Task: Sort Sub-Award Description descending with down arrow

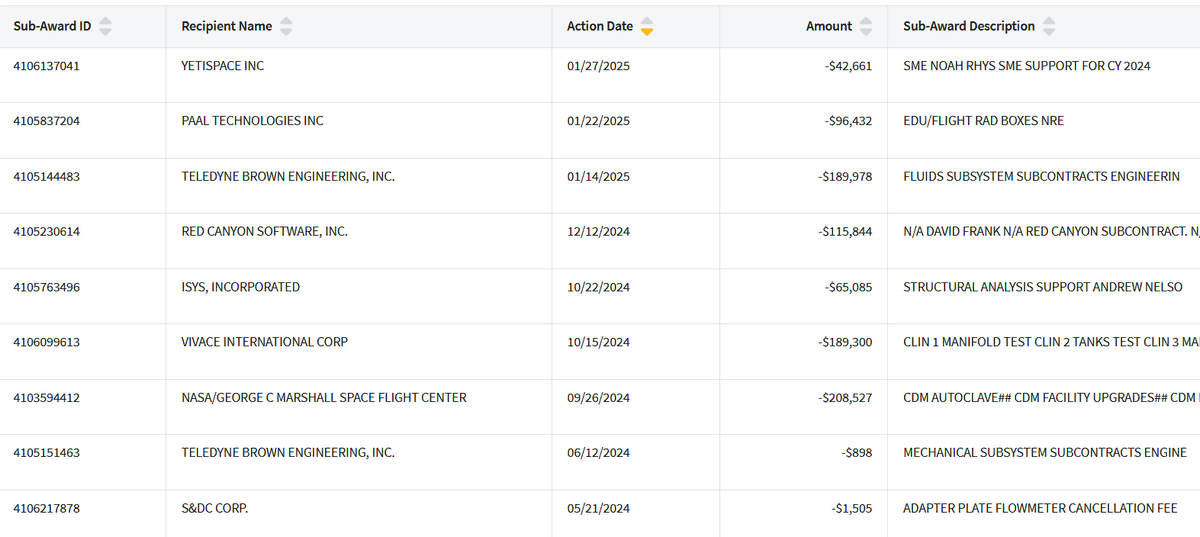Action: pos(1049,32)
